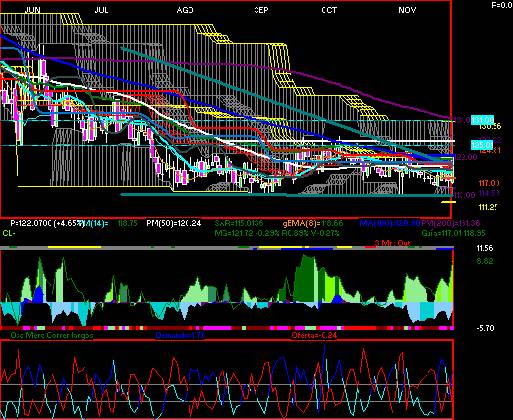The height and width of the screenshot is (420, 513).
Task: Click the red Oferta readout
Action: tap(314, 335)
